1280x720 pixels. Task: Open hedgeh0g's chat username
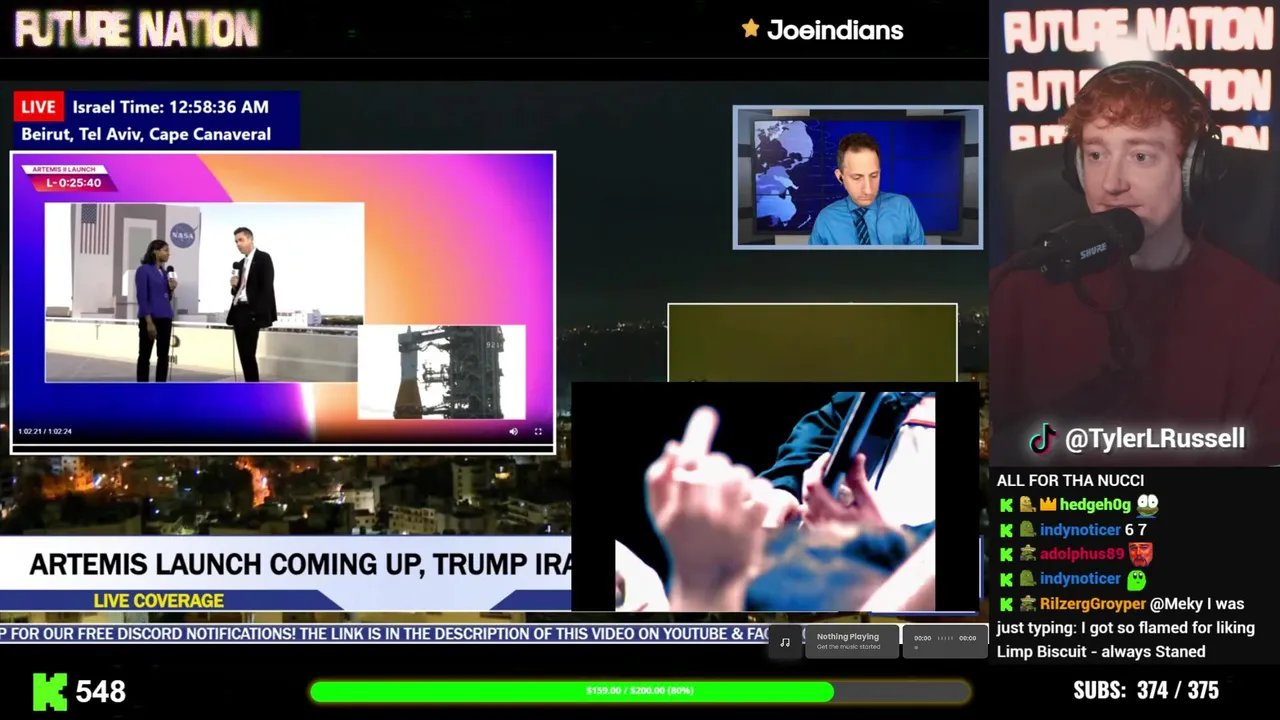tap(1095, 505)
